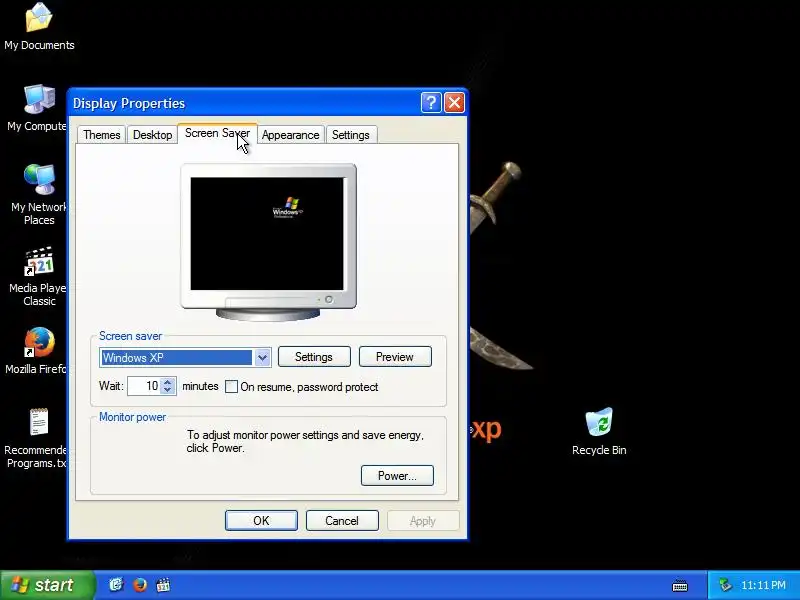This screenshot has width=800, height=600.
Task: Open Power options button
Action: (397, 476)
